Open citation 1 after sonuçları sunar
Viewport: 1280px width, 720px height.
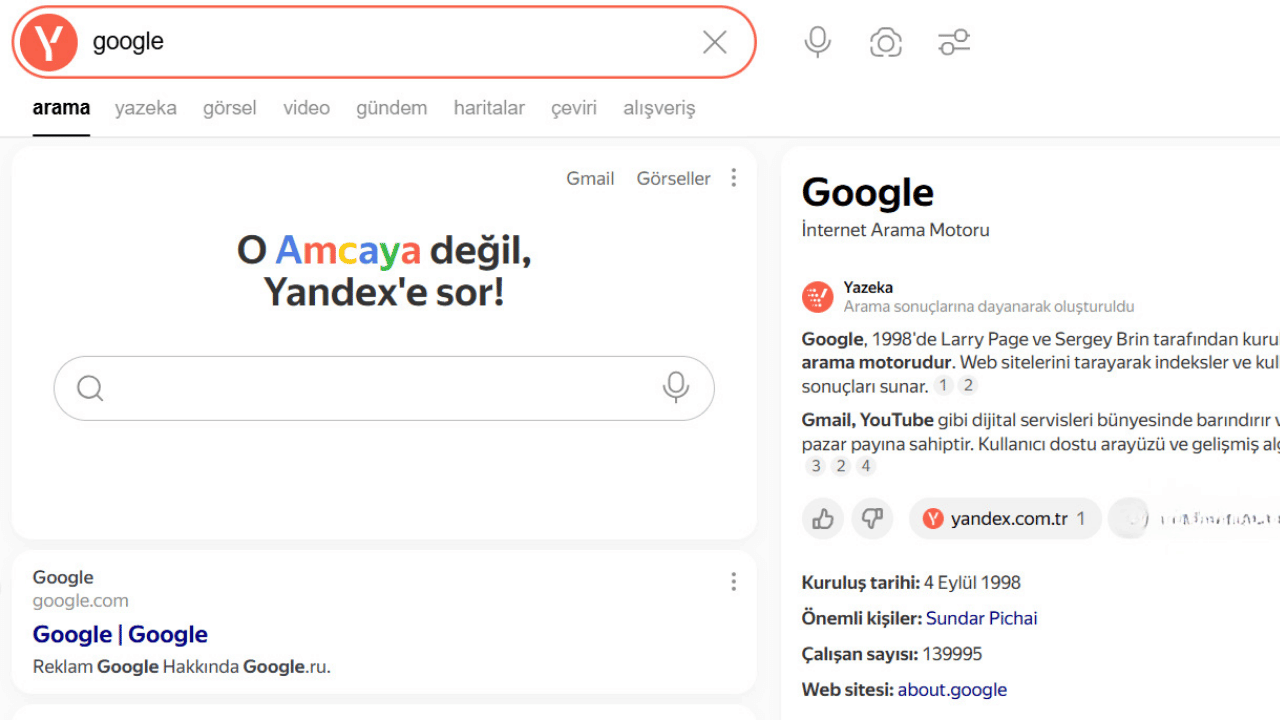pyautogui.click(x=943, y=386)
